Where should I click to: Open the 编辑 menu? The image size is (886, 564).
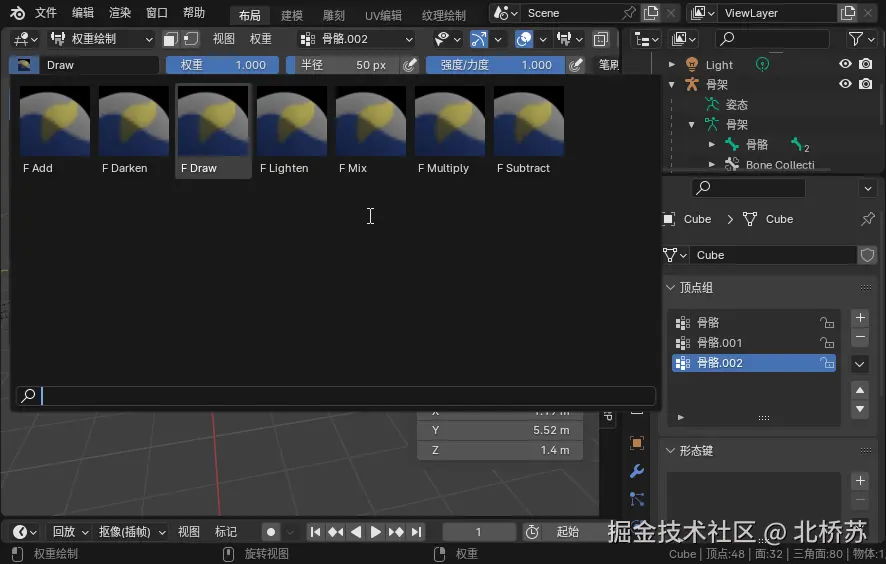coord(83,13)
